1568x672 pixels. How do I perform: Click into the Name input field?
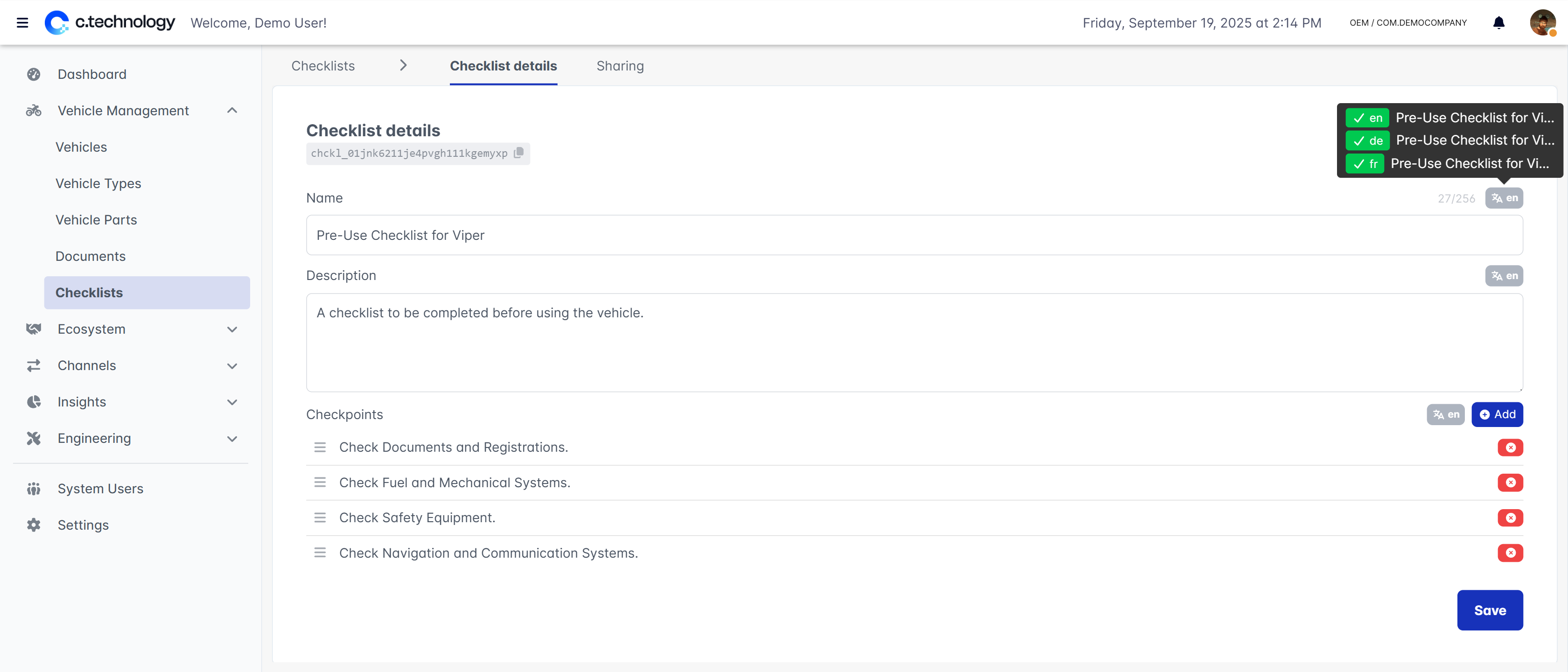tap(914, 235)
